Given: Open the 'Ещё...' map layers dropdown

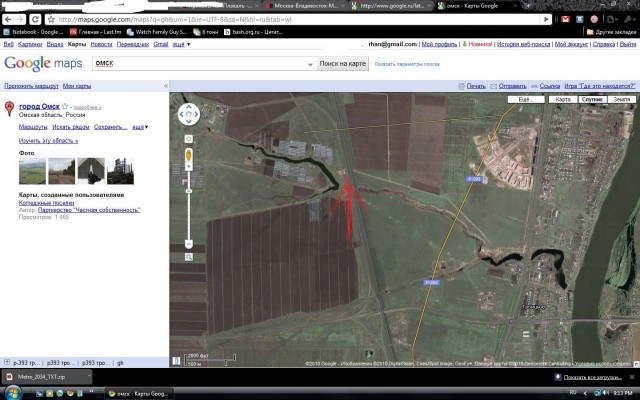Looking at the screenshot, I should click(526, 99).
